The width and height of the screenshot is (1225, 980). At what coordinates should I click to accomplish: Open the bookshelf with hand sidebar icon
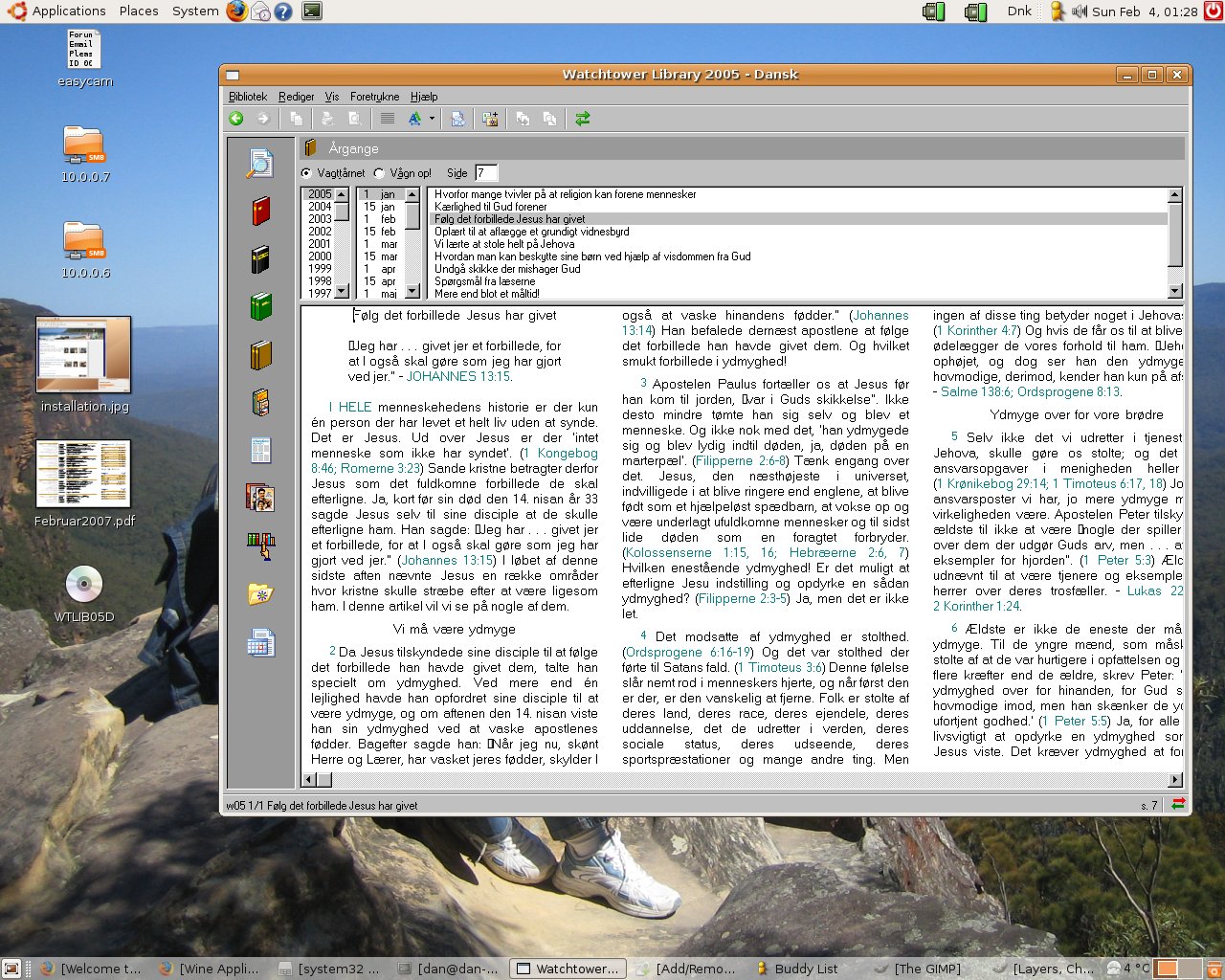click(x=260, y=546)
